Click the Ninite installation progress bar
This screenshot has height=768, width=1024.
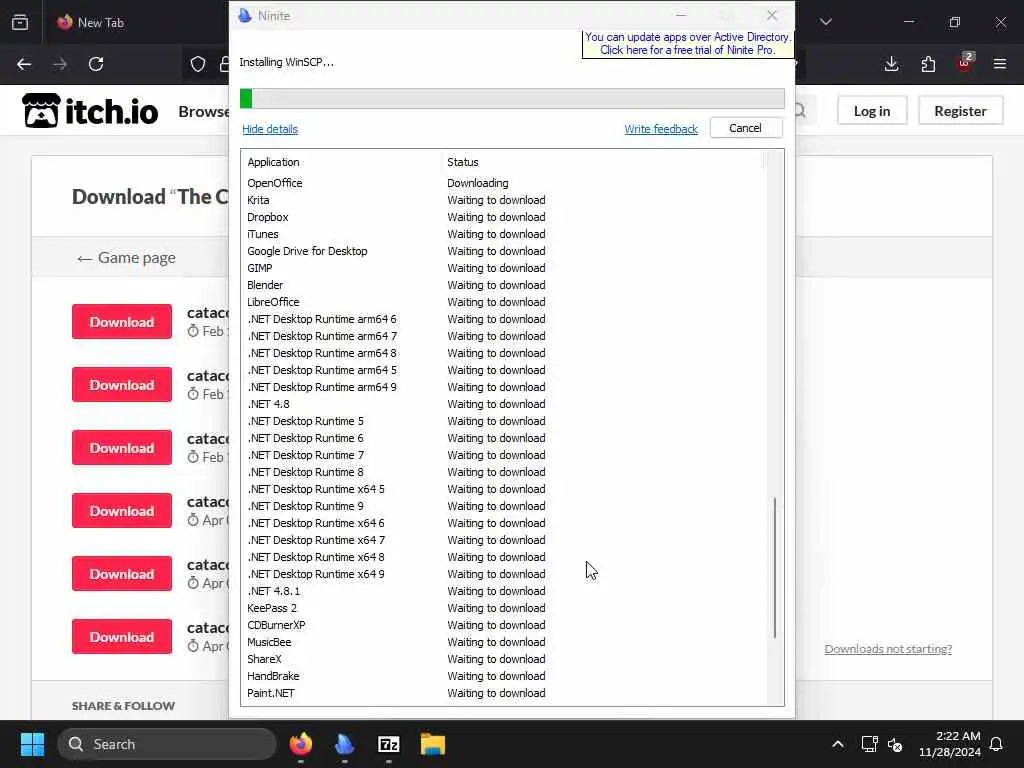pyautogui.click(x=512, y=99)
